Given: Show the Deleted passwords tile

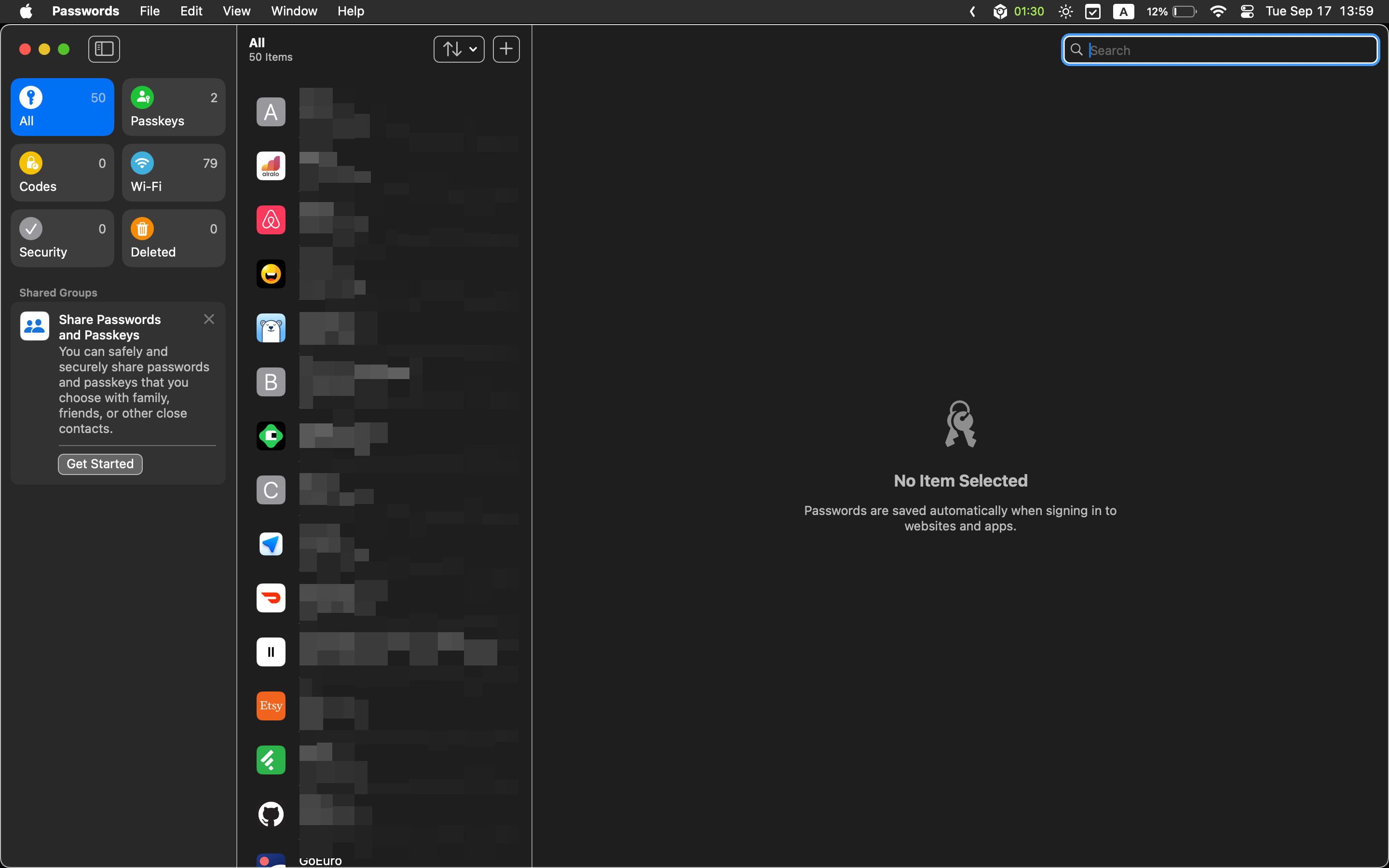Looking at the screenshot, I should (173, 238).
